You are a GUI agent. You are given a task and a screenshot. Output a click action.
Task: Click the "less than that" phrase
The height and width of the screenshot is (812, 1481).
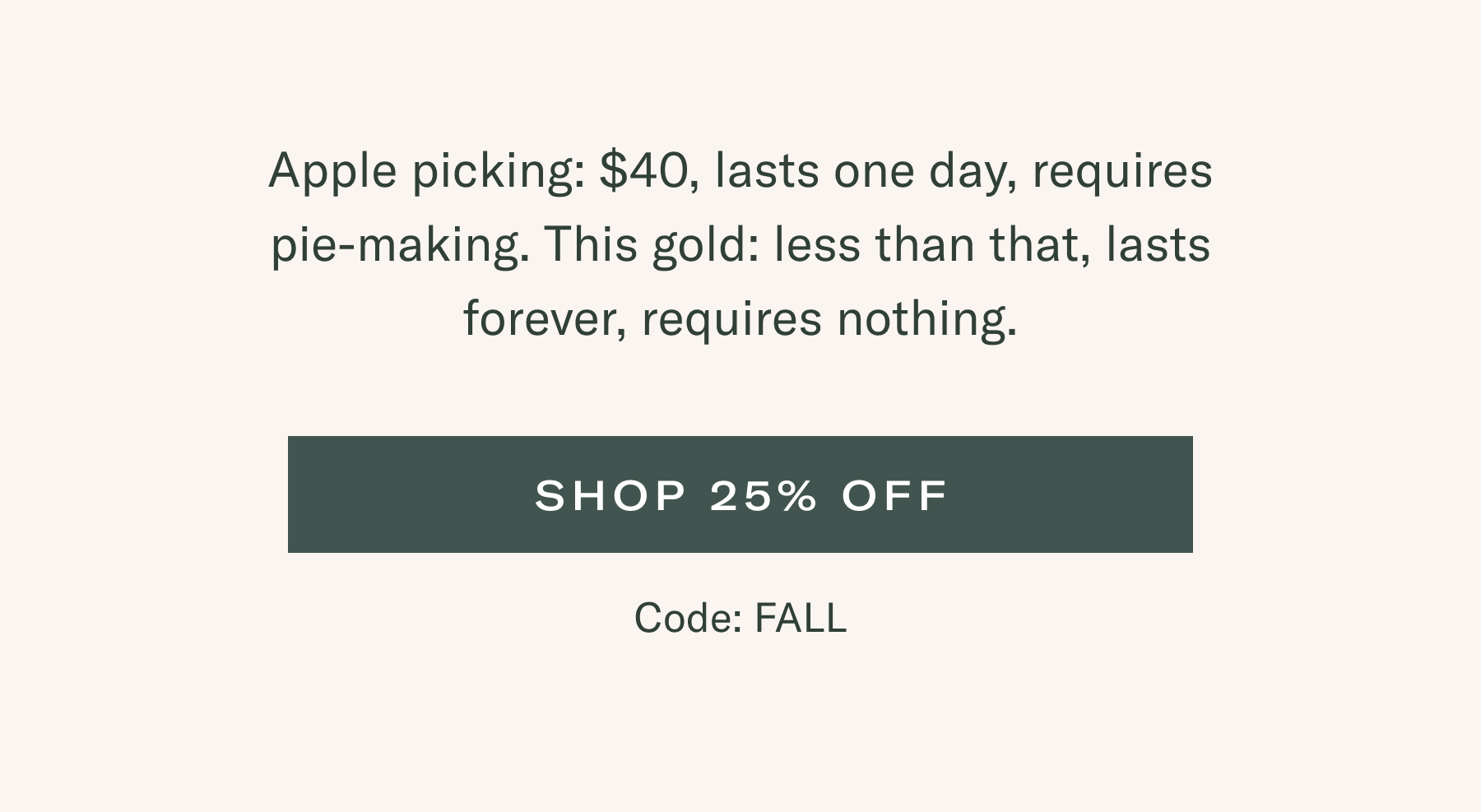[x=931, y=245]
